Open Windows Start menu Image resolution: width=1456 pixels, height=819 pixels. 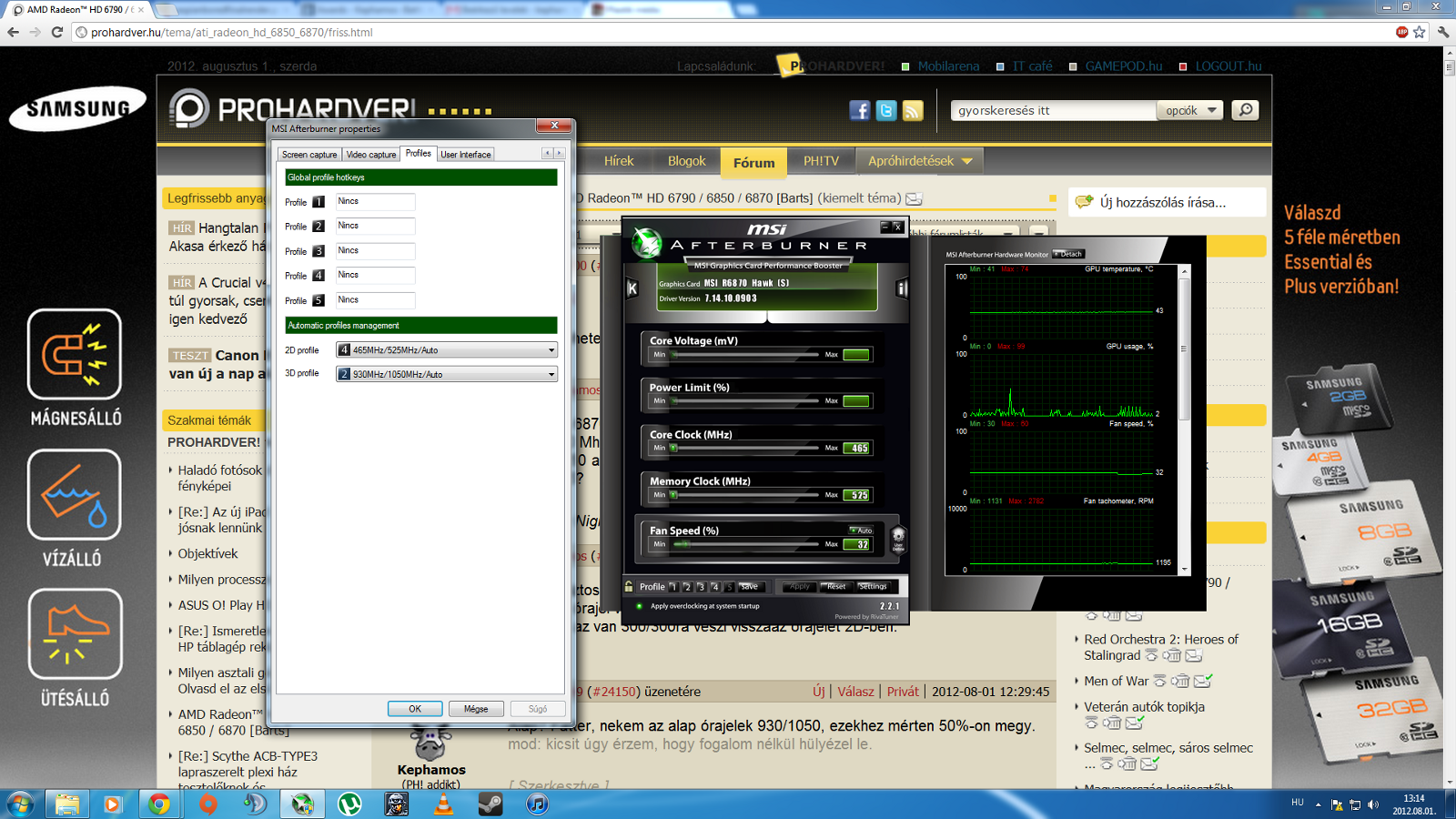(19, 804)
